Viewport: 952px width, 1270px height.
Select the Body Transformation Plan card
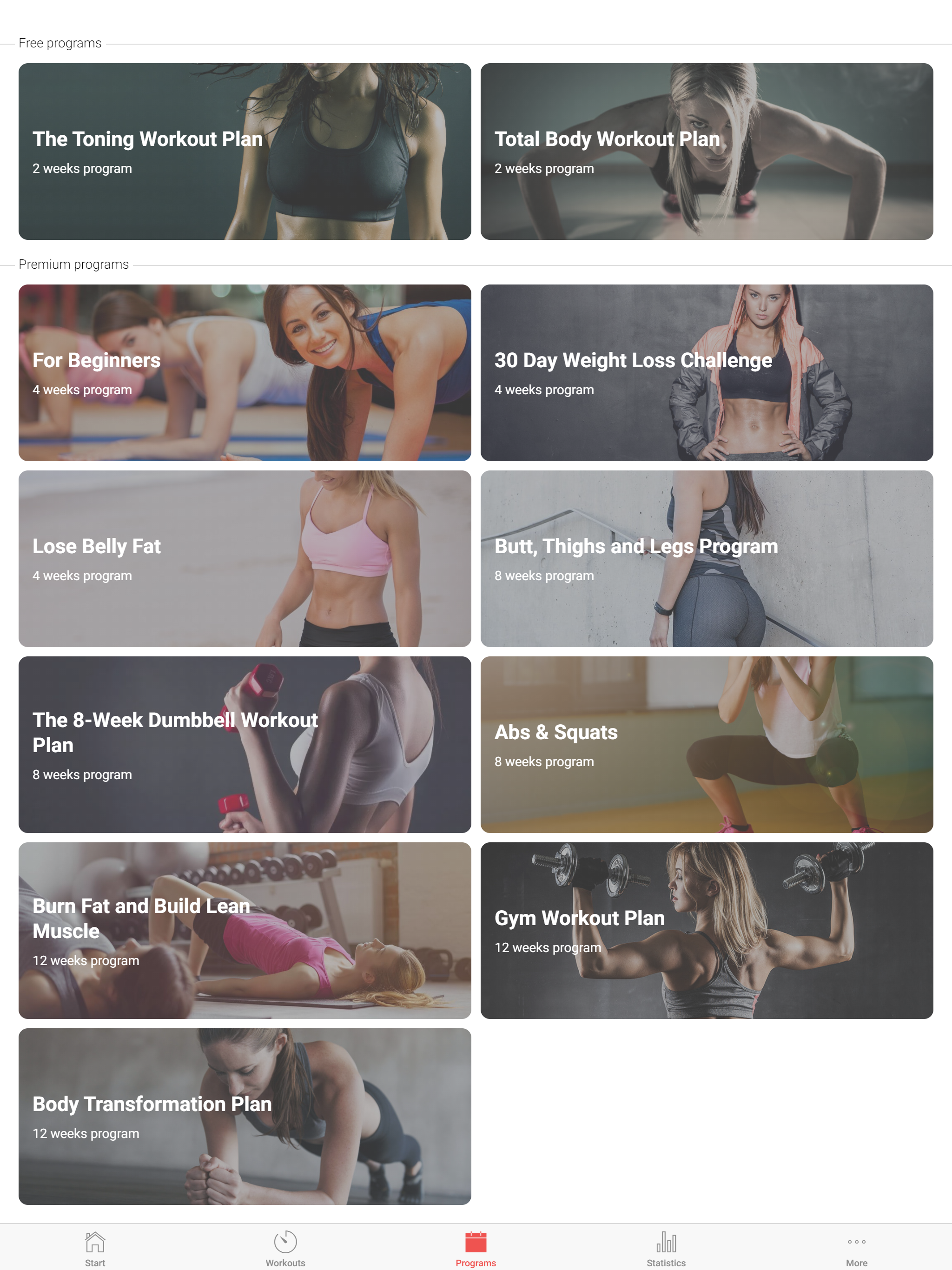point(245,1117)
